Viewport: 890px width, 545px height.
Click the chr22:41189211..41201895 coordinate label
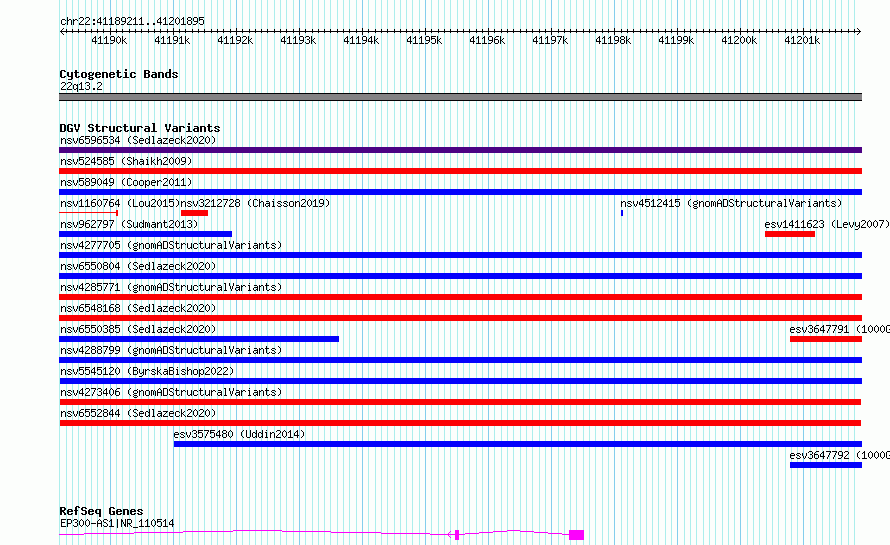[132, 22]
